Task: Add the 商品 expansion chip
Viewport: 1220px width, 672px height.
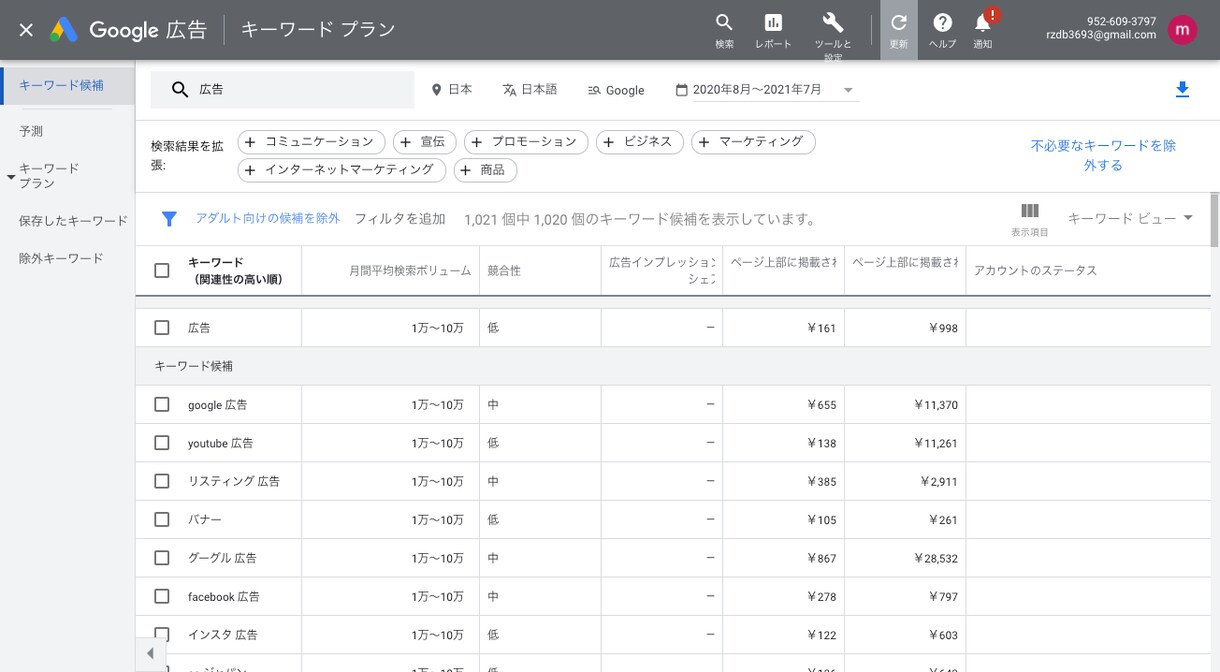Action: pyautogui.click(x=485, y=170)
